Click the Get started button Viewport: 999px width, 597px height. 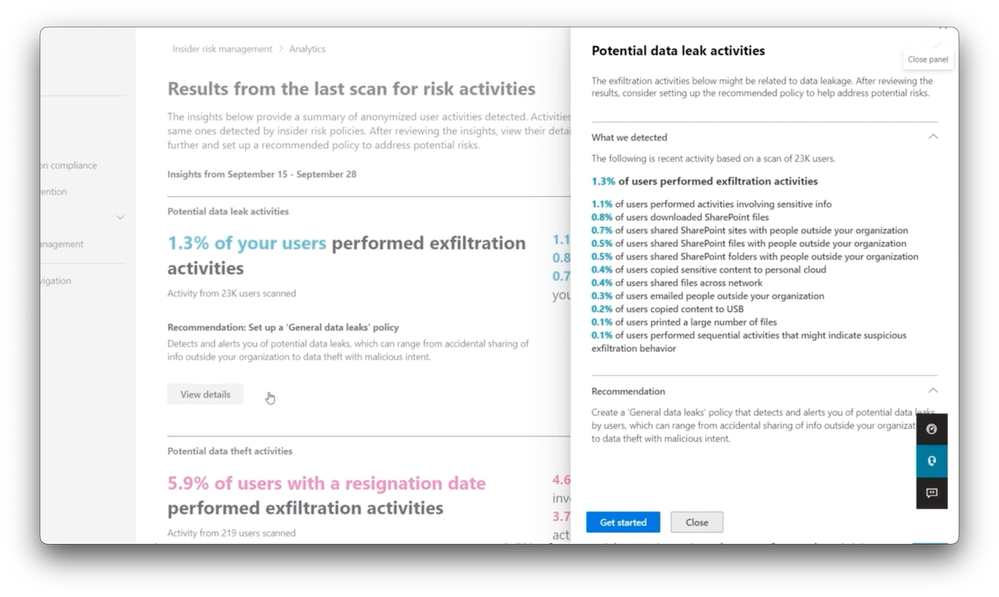point(623,522)
